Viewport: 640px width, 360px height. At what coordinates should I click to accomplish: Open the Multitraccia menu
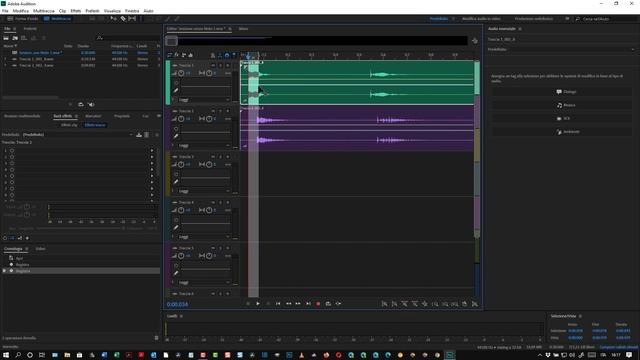coord(44,11)
